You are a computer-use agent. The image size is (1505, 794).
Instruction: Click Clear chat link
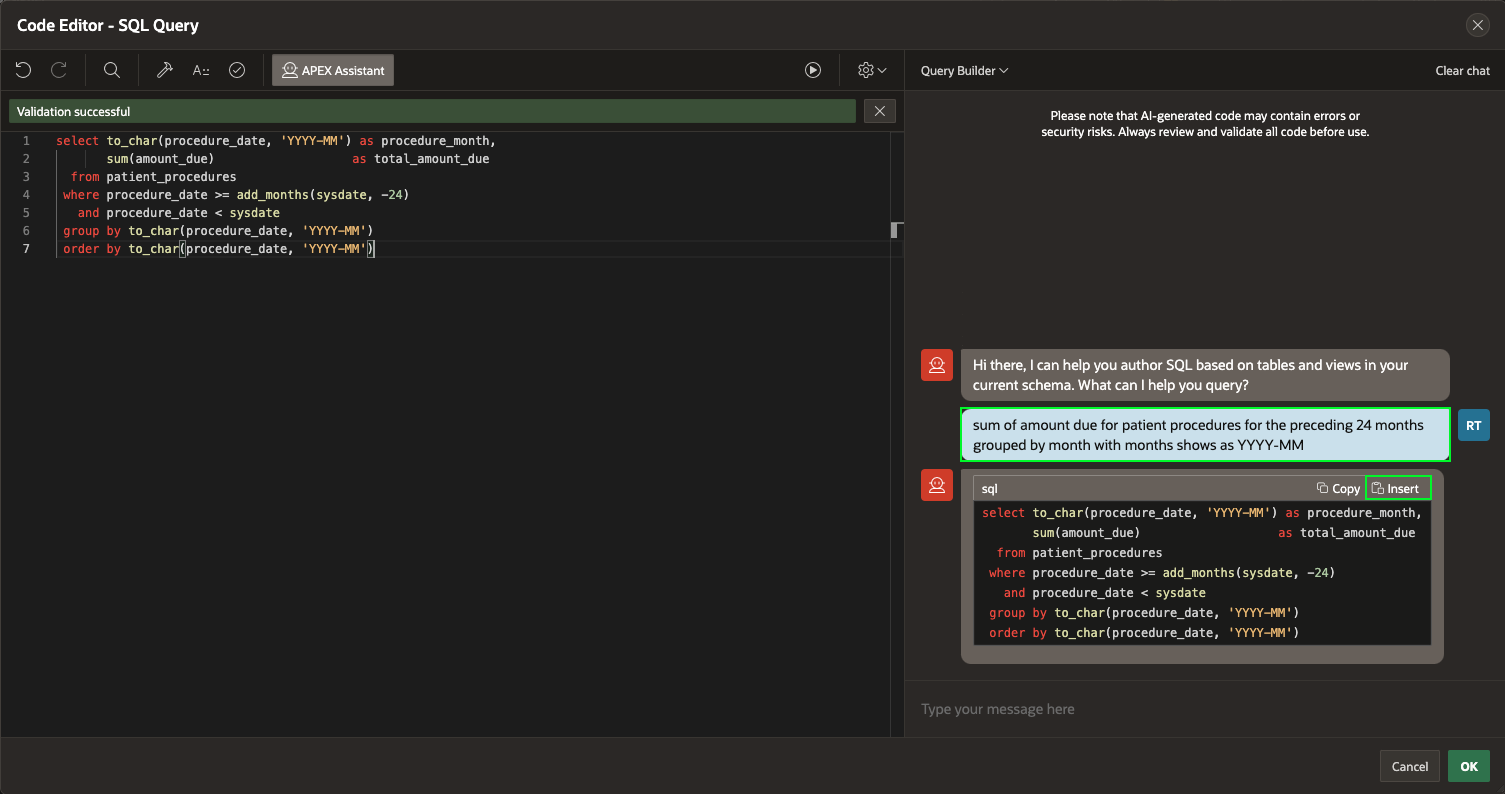1462,71
